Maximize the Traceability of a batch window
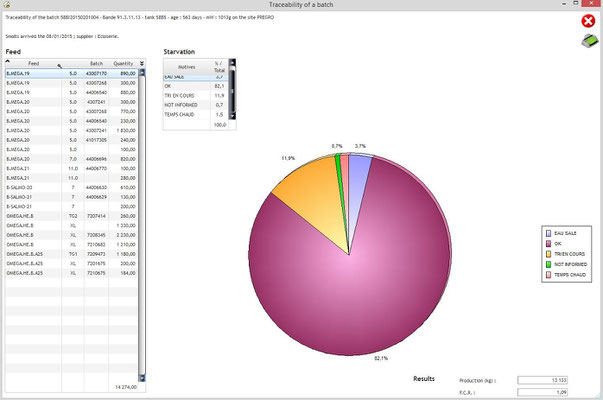The height and width of the screenshot is (400, 603). pos(576,3)
